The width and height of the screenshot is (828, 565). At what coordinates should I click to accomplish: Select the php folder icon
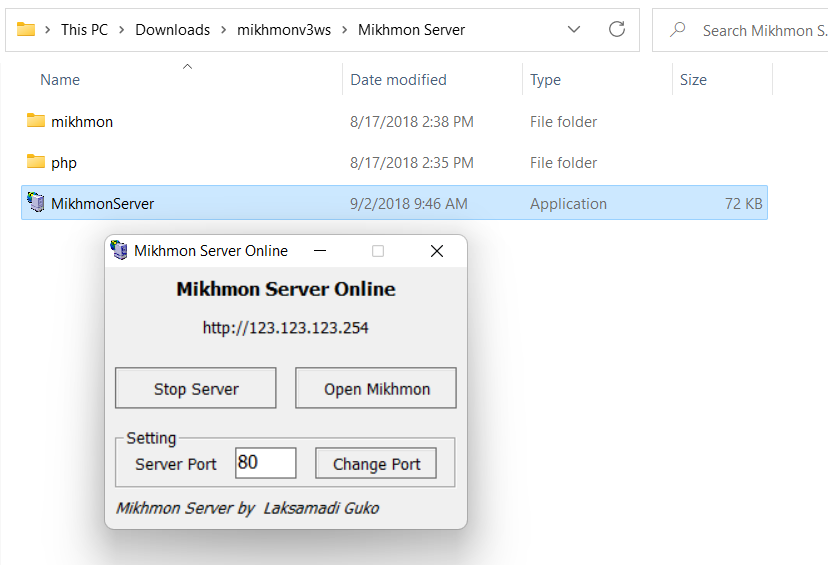36,162
